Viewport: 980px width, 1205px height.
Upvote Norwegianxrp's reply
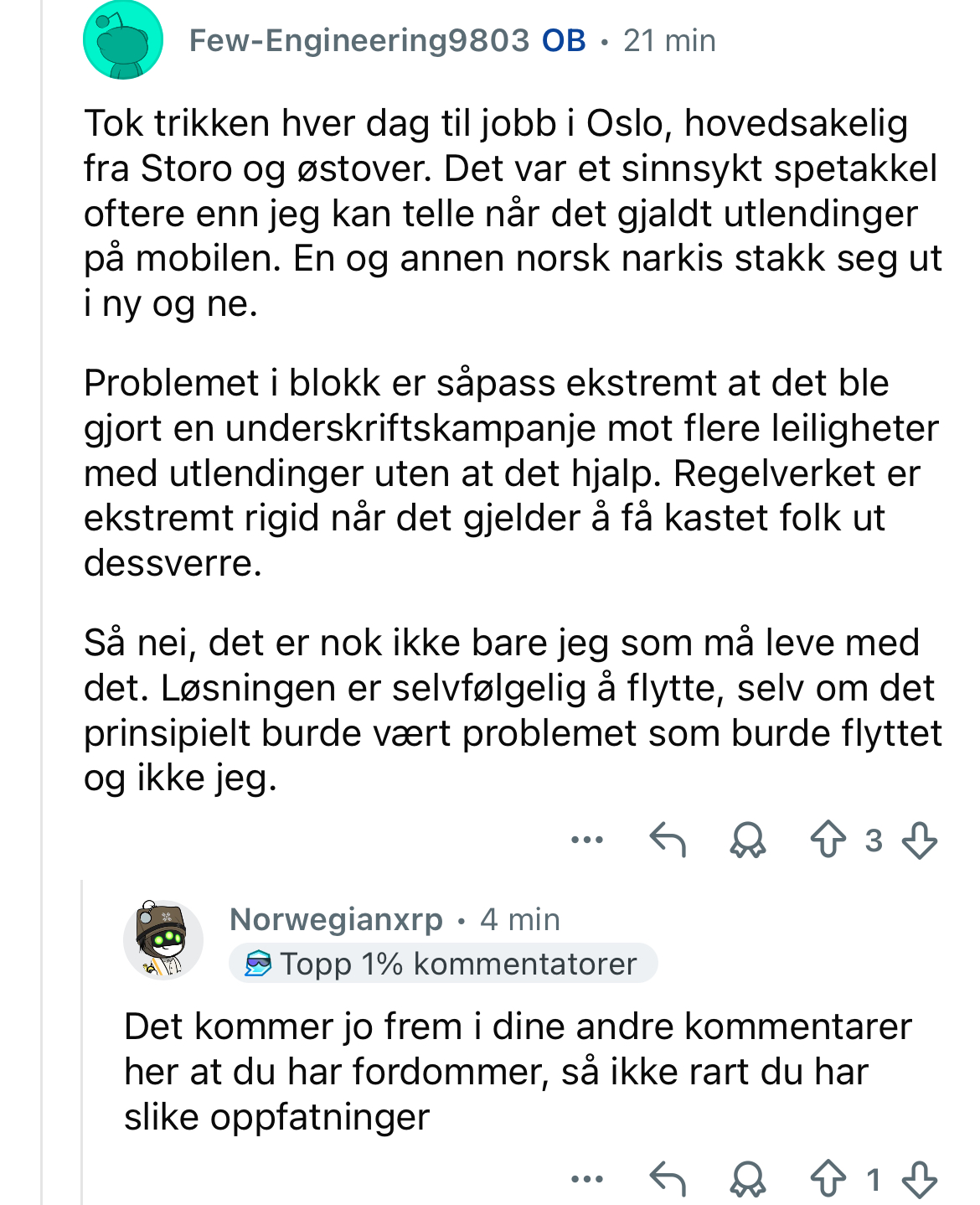click(x=828, y=1180)
